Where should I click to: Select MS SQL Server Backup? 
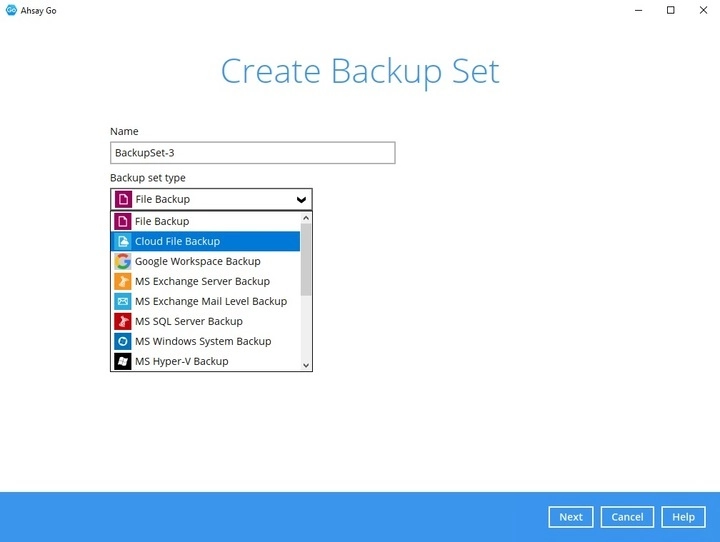(205, 322)
